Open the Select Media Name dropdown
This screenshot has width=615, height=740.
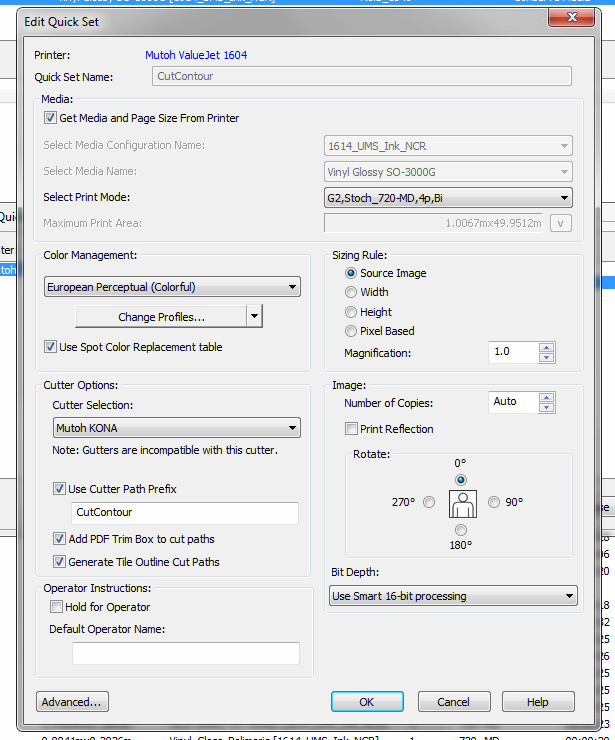coord(448,172)
